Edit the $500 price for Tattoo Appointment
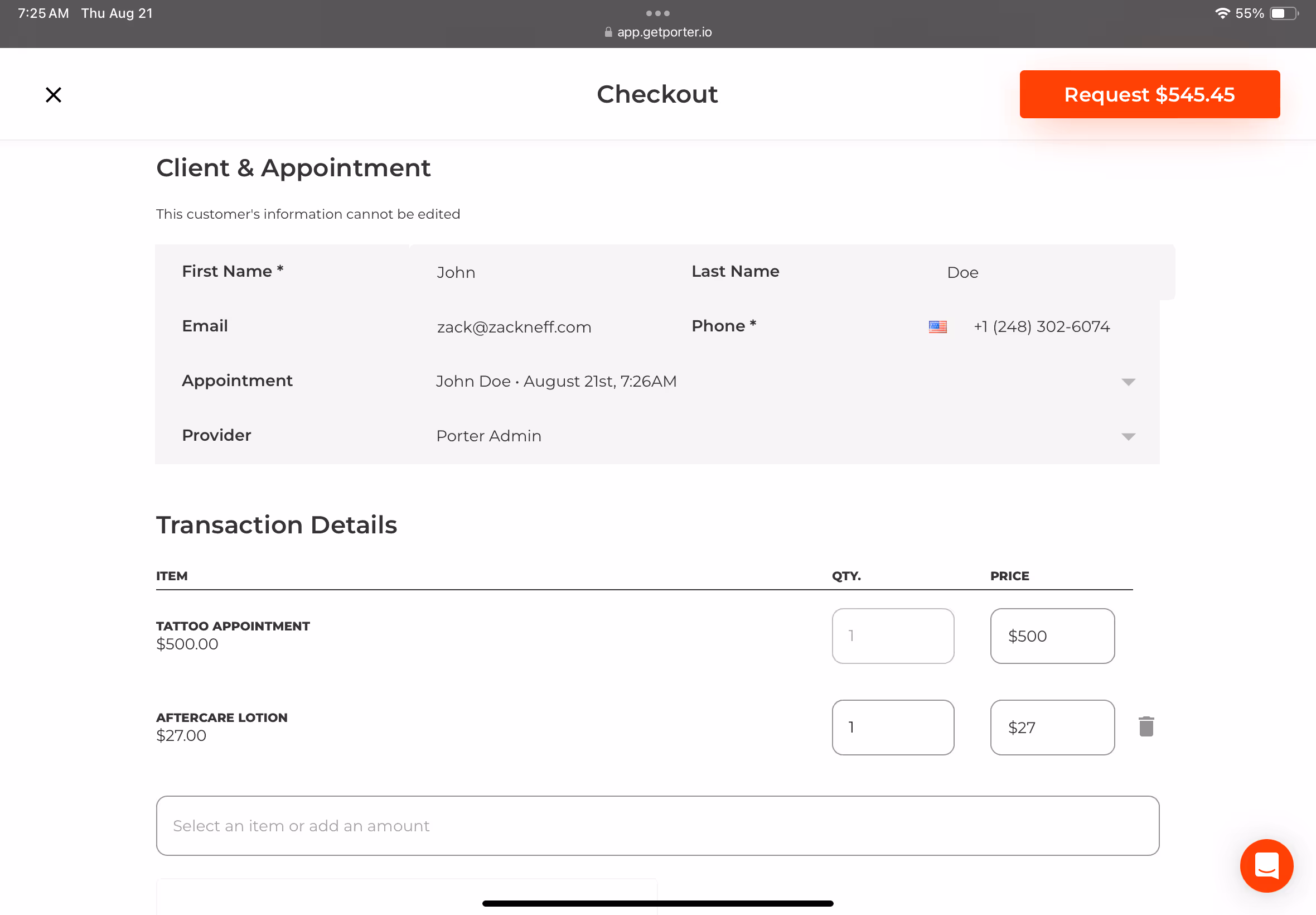The height and width of the screenshot is (915, 1316). tap(1052, 636)
